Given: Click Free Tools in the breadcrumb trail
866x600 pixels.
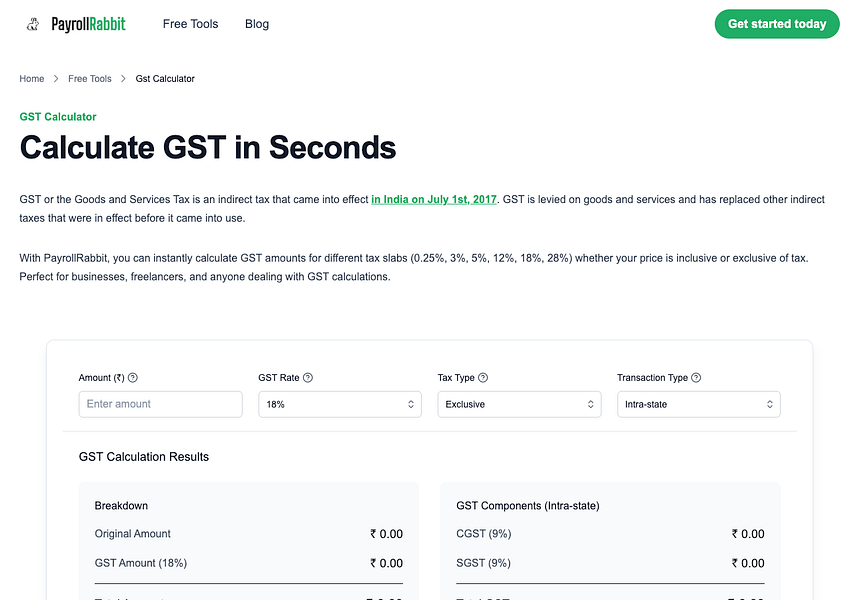Looking at the screenshot, I should coord(89,78).
